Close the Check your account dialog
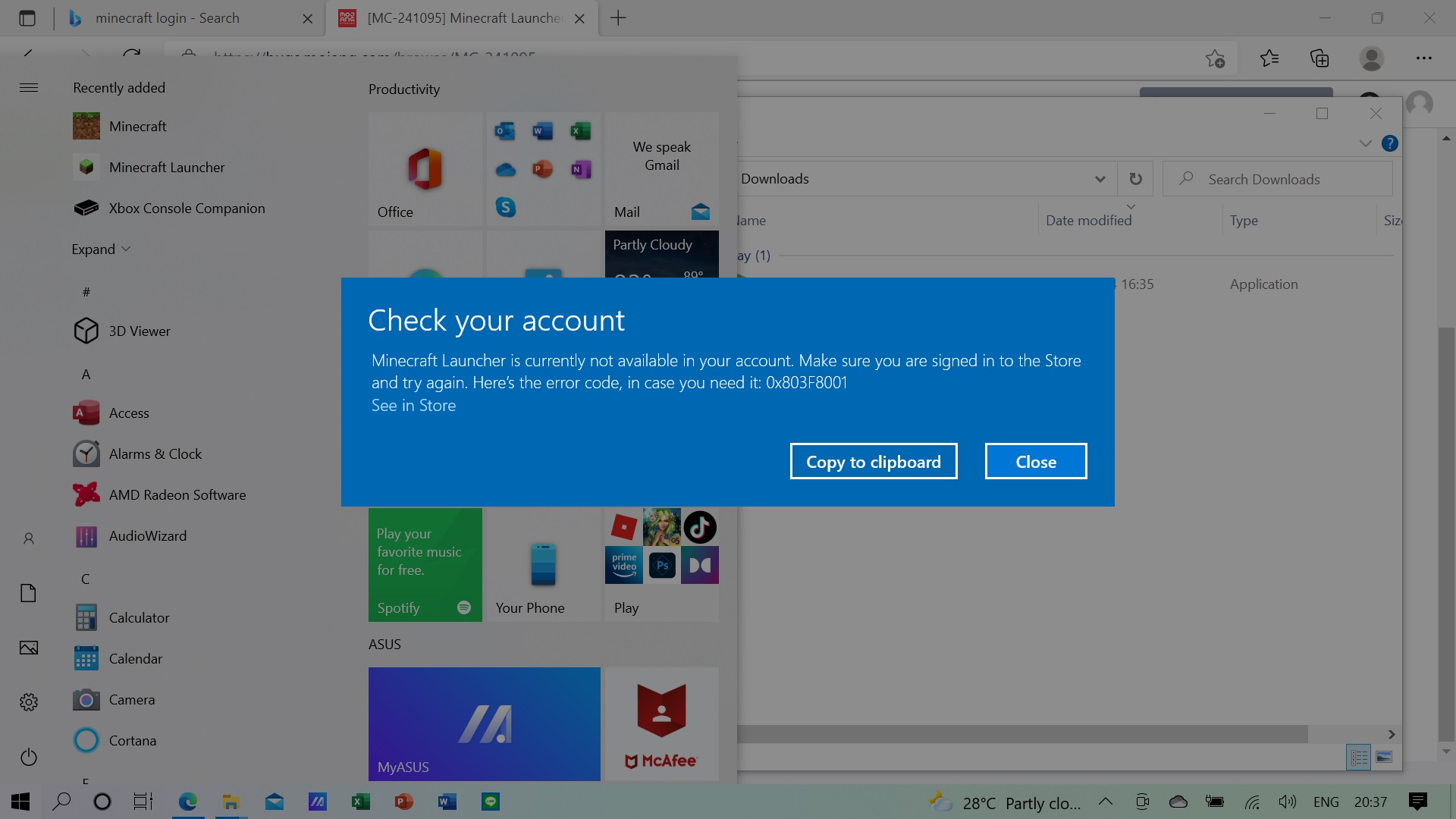 tap(1035, 461)
